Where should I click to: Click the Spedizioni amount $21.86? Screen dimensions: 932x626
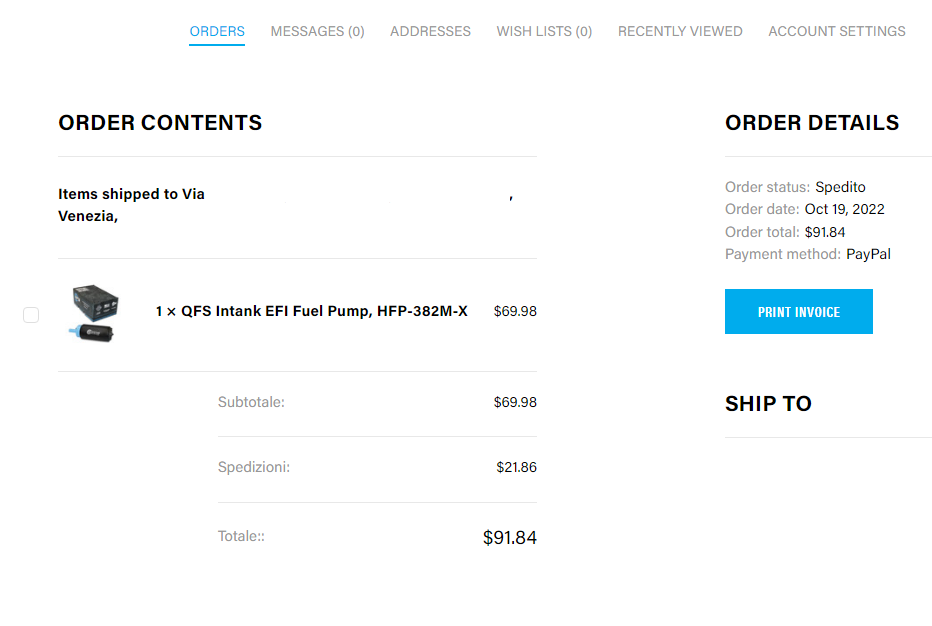pos(516,467)
